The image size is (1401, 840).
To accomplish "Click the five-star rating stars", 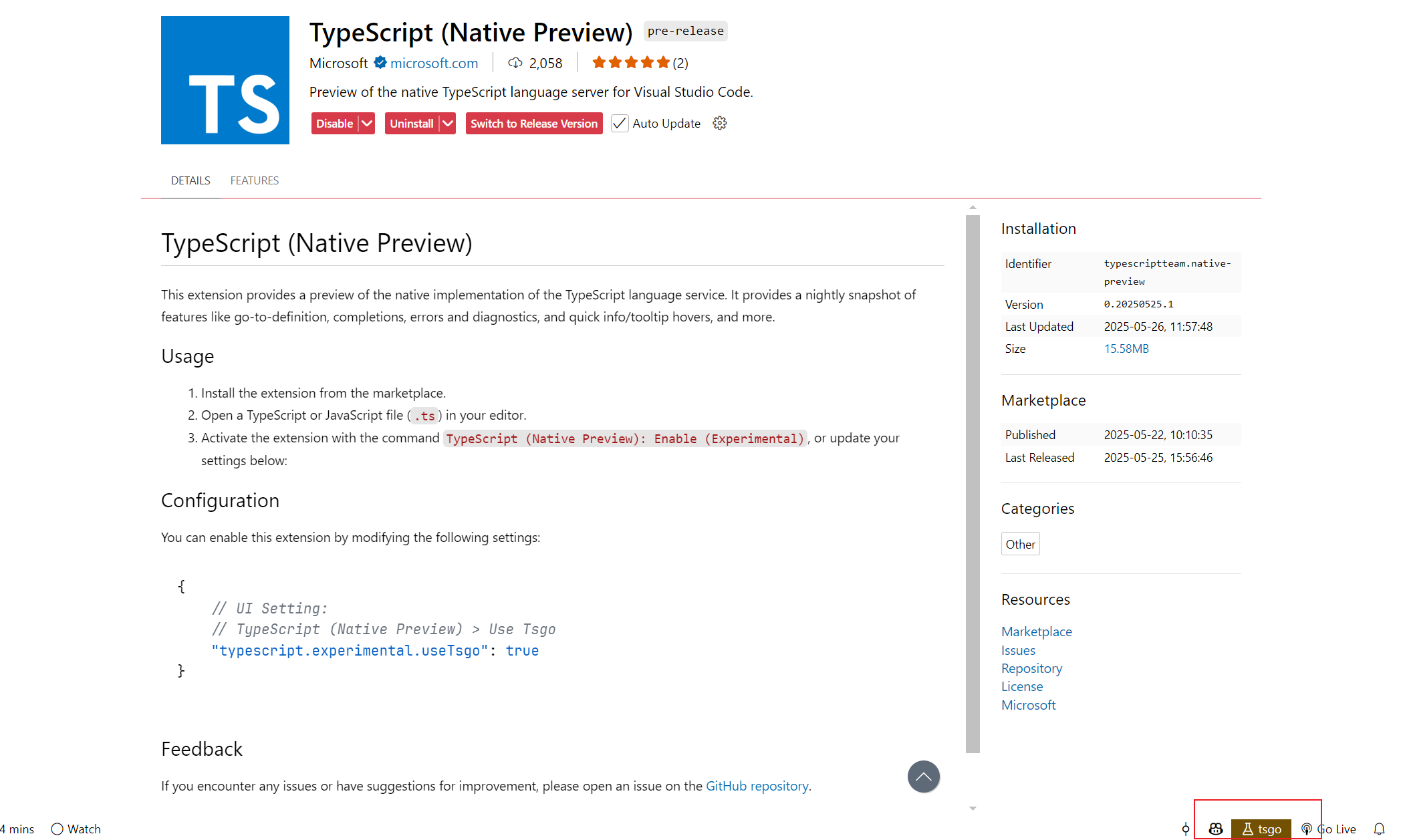I will pyautogui.click(x=630, y=61).
